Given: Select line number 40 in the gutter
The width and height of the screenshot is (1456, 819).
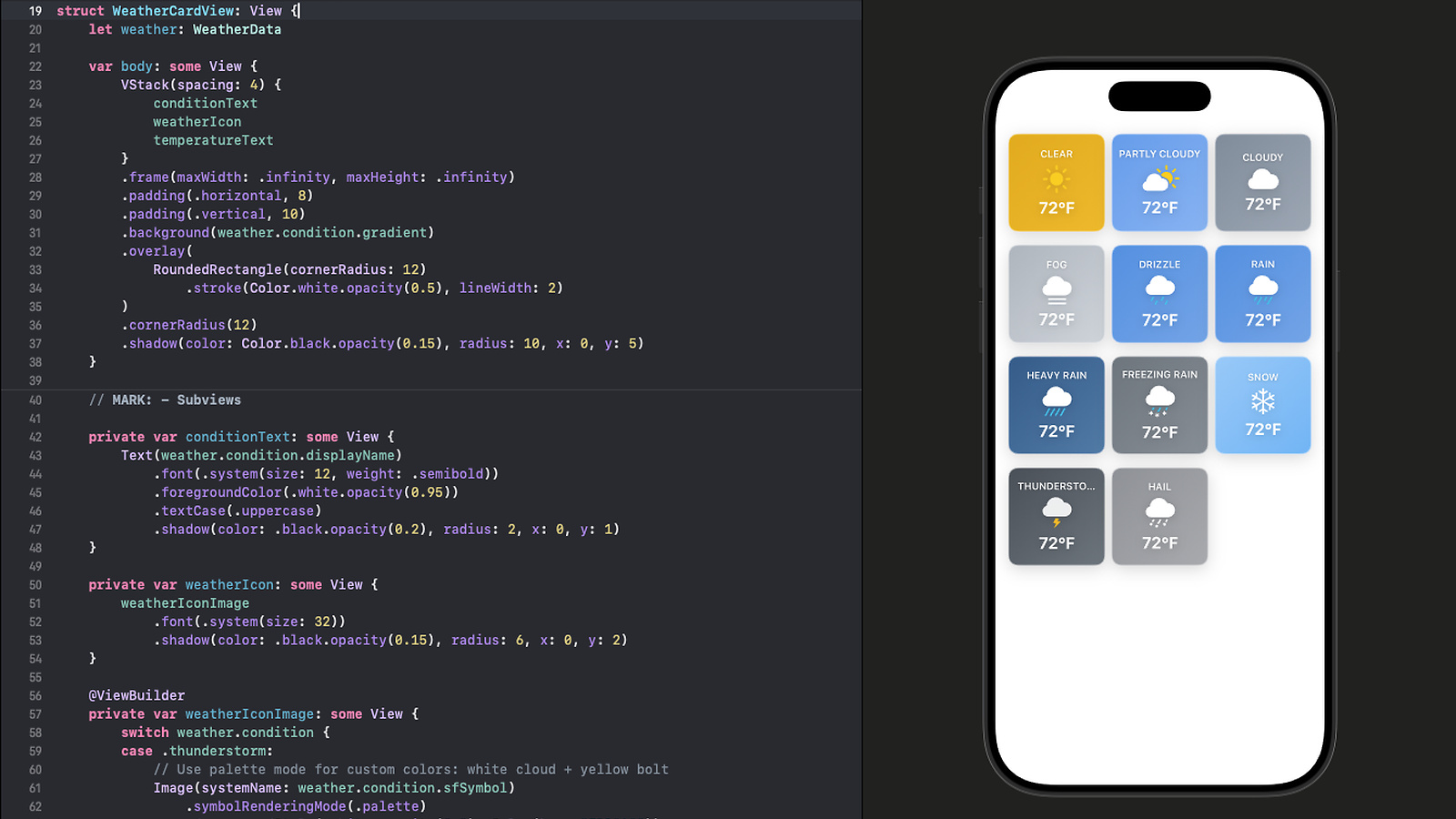Looking at the screenshot, I should pyautogui.click(x=35, y=399).
